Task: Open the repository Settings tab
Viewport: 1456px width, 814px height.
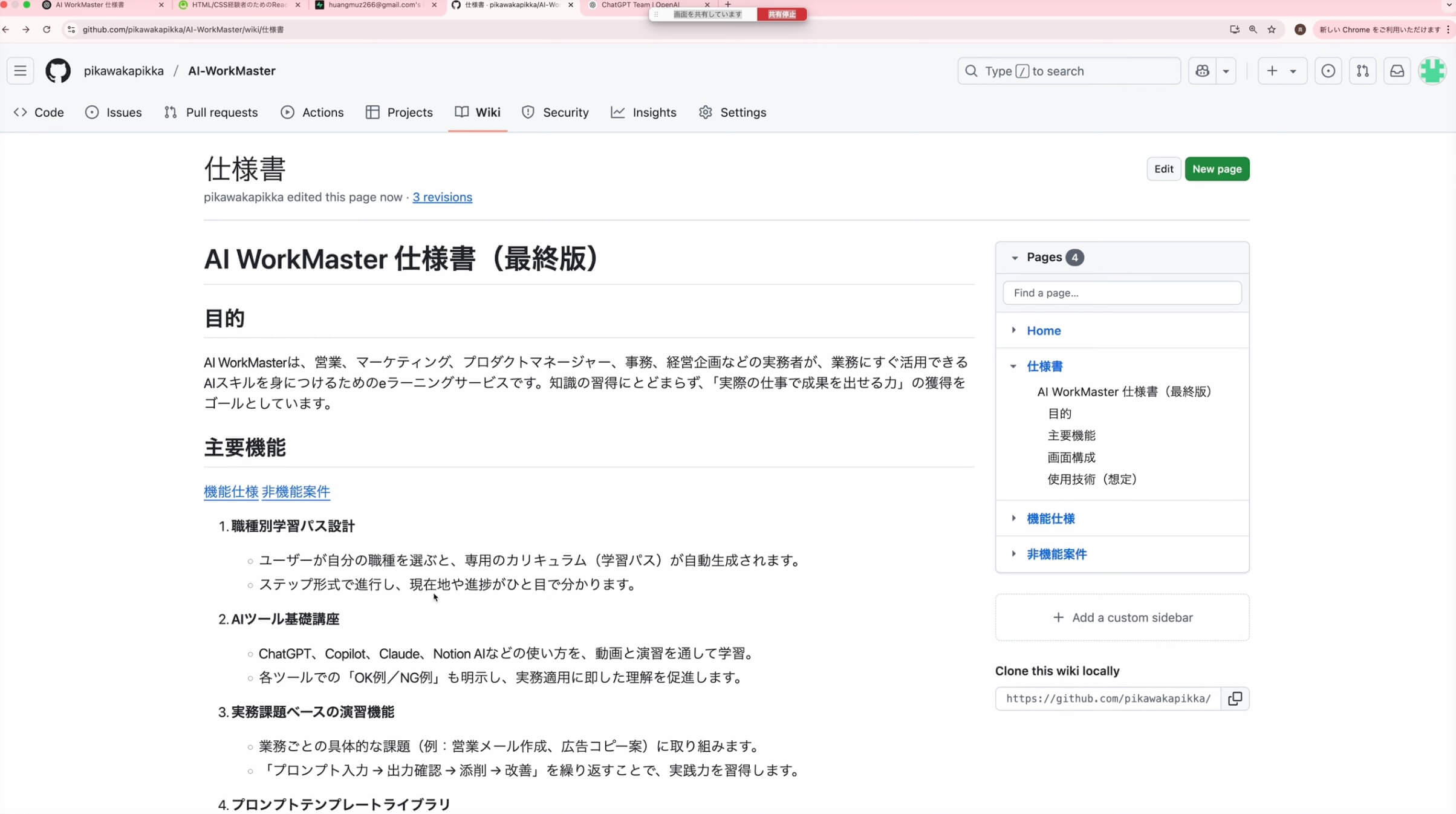Action: [x=732, y=112]
